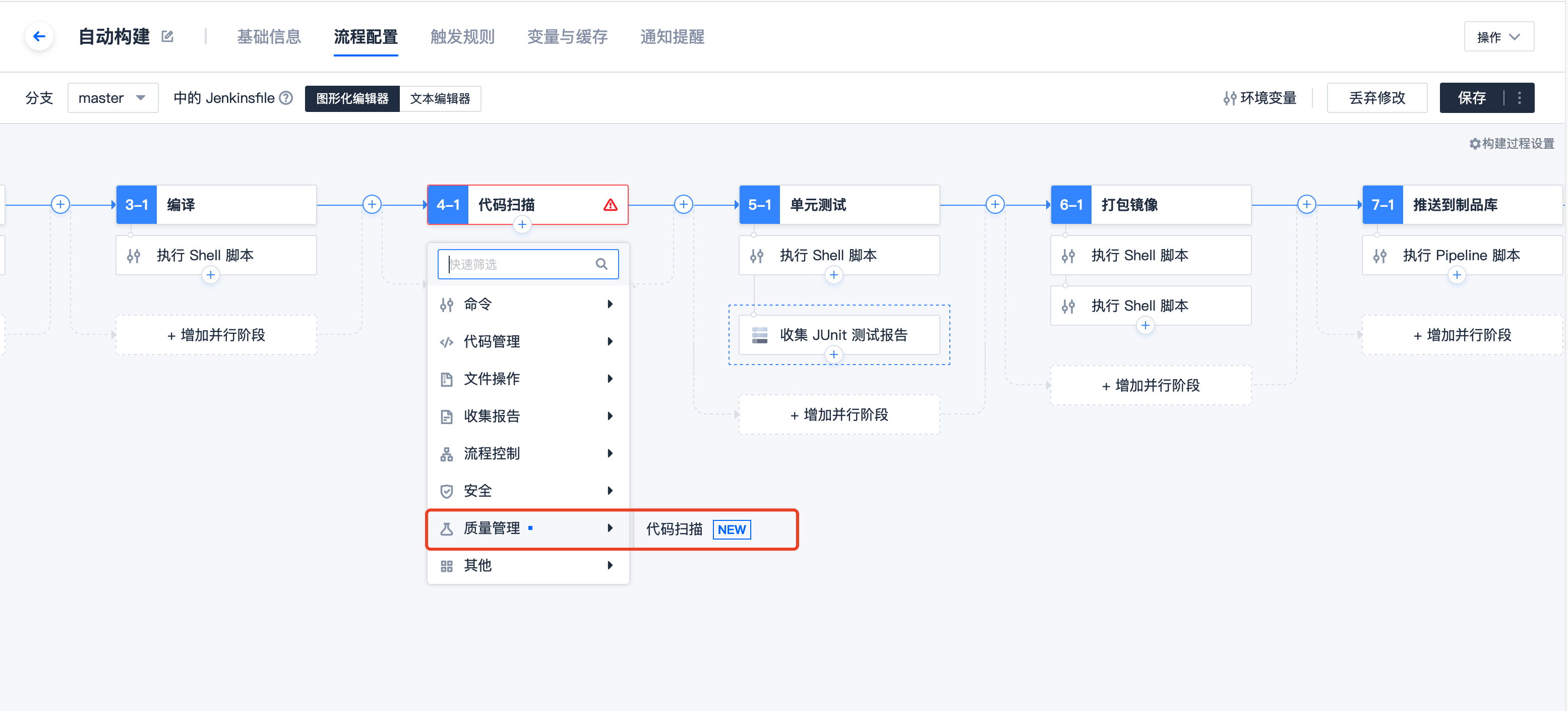This screenshot has width=1568, height=711.
Task: Click the hierarchy icon beside 流程控制
Action: coord(447,454)
